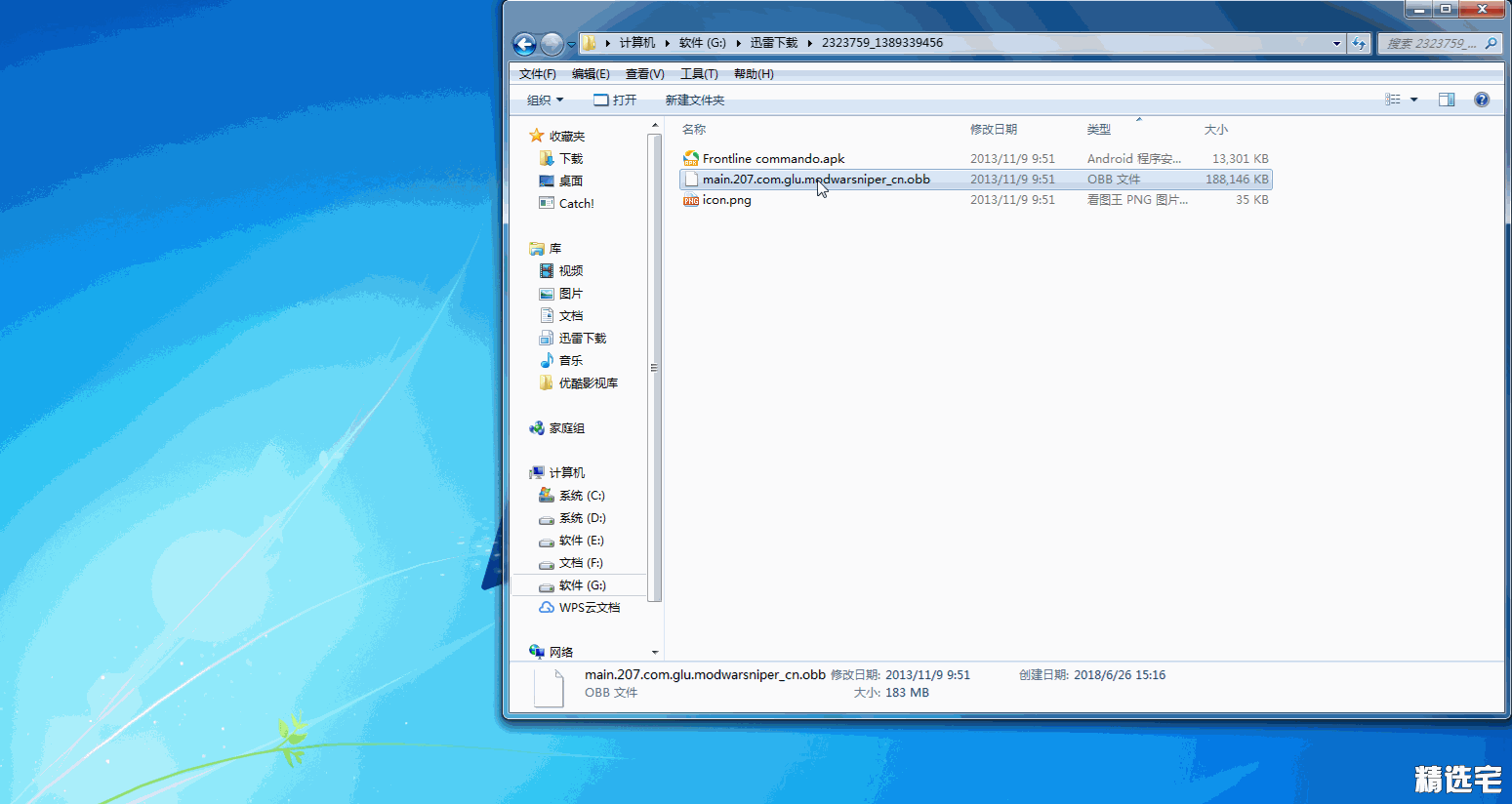1512x804 pixels.
Task: Click the Frontline commando.apk file icon
Action: 691,158
